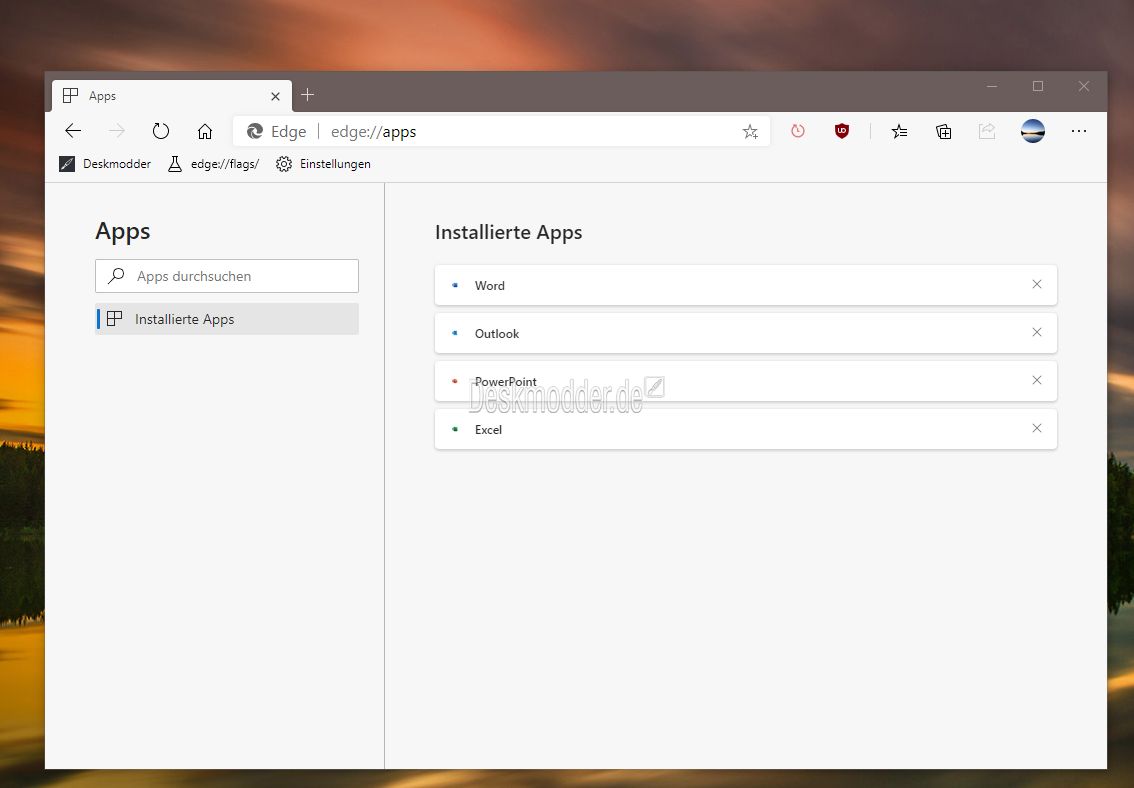The width and height of the screenshot is (1134, 788).
Task: Select Installierte Apps in sidebar
Action: [x=227, y=319]
